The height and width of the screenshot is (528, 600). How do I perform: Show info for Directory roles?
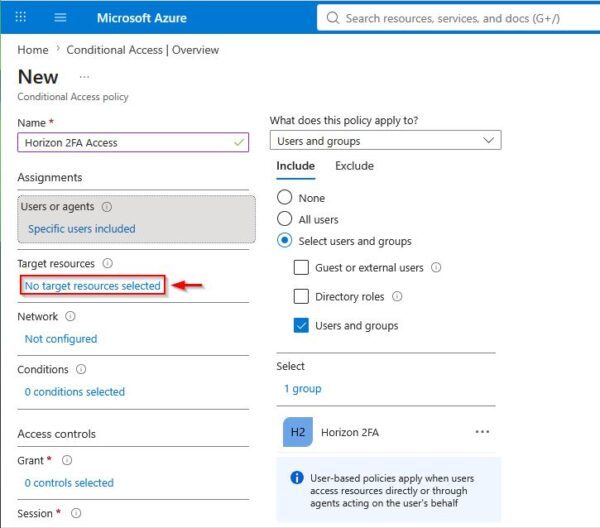pos(397,296)
